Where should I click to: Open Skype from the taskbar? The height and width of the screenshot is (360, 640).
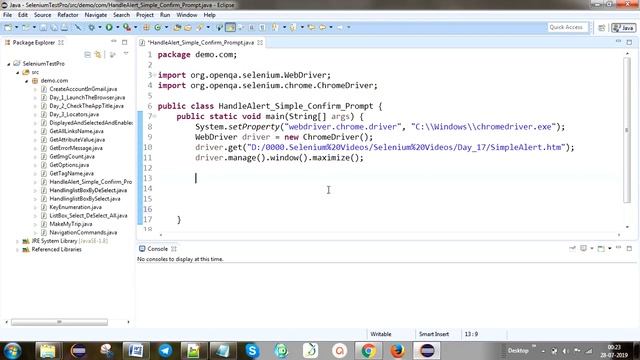[x=252, y=351]
